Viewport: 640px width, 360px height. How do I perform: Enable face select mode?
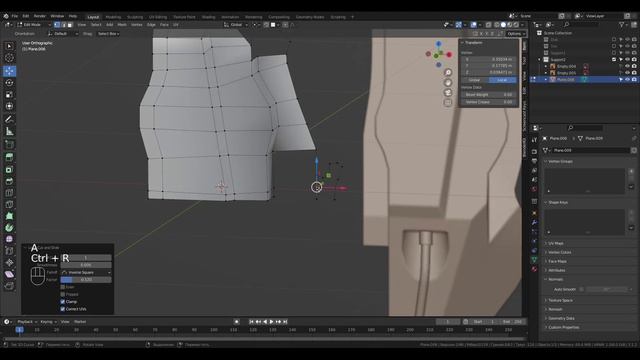pyautogui.click(x=70, y=25)
